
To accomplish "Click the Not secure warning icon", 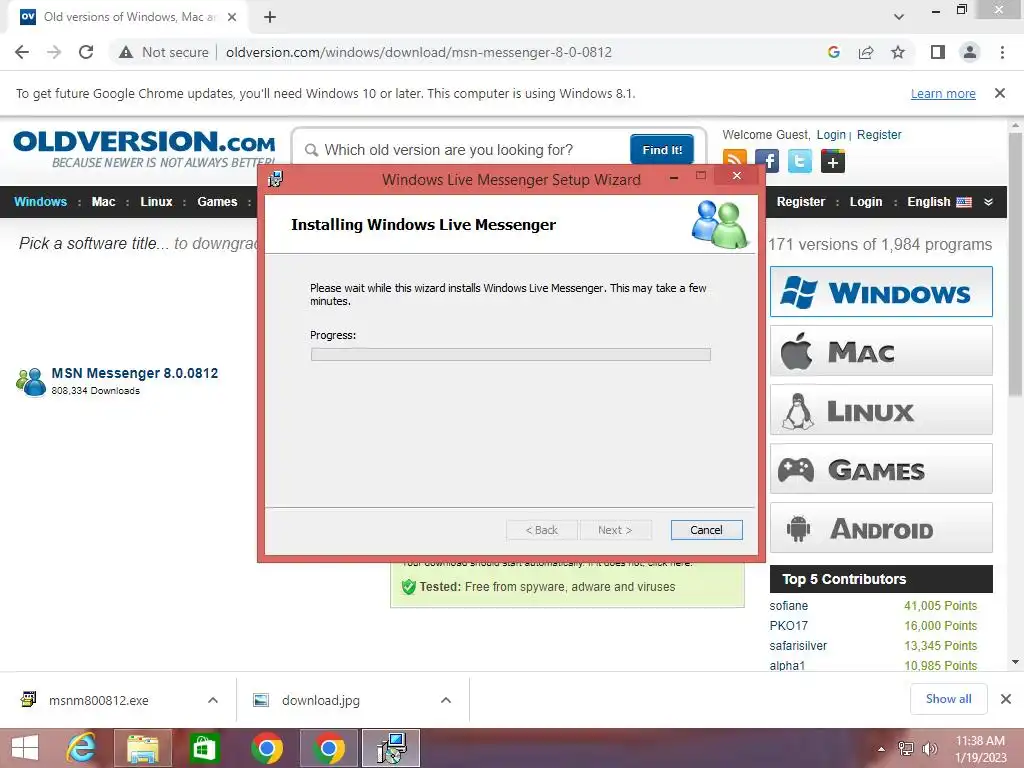I will 126,52.
